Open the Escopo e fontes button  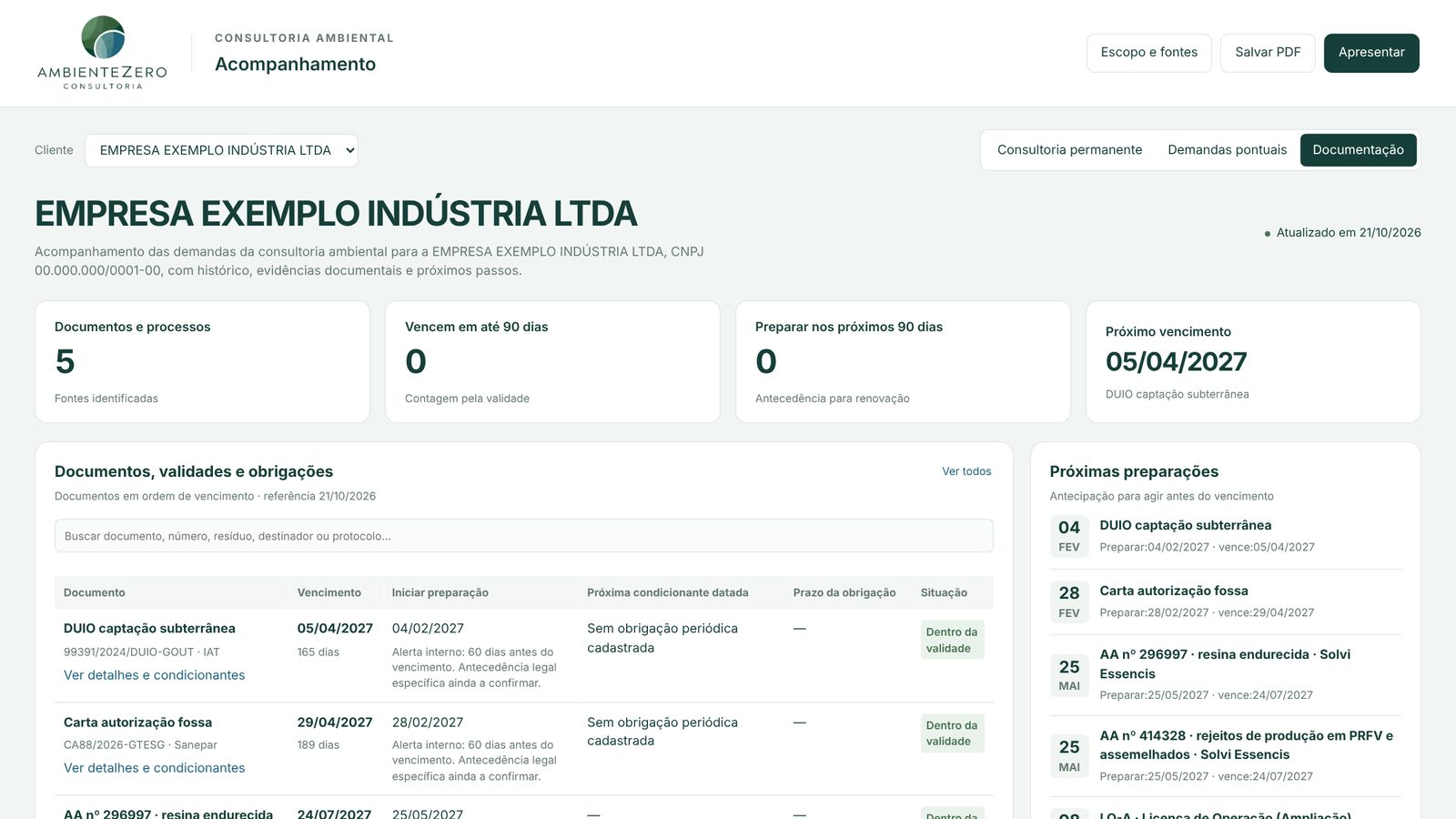(1148, 53)
